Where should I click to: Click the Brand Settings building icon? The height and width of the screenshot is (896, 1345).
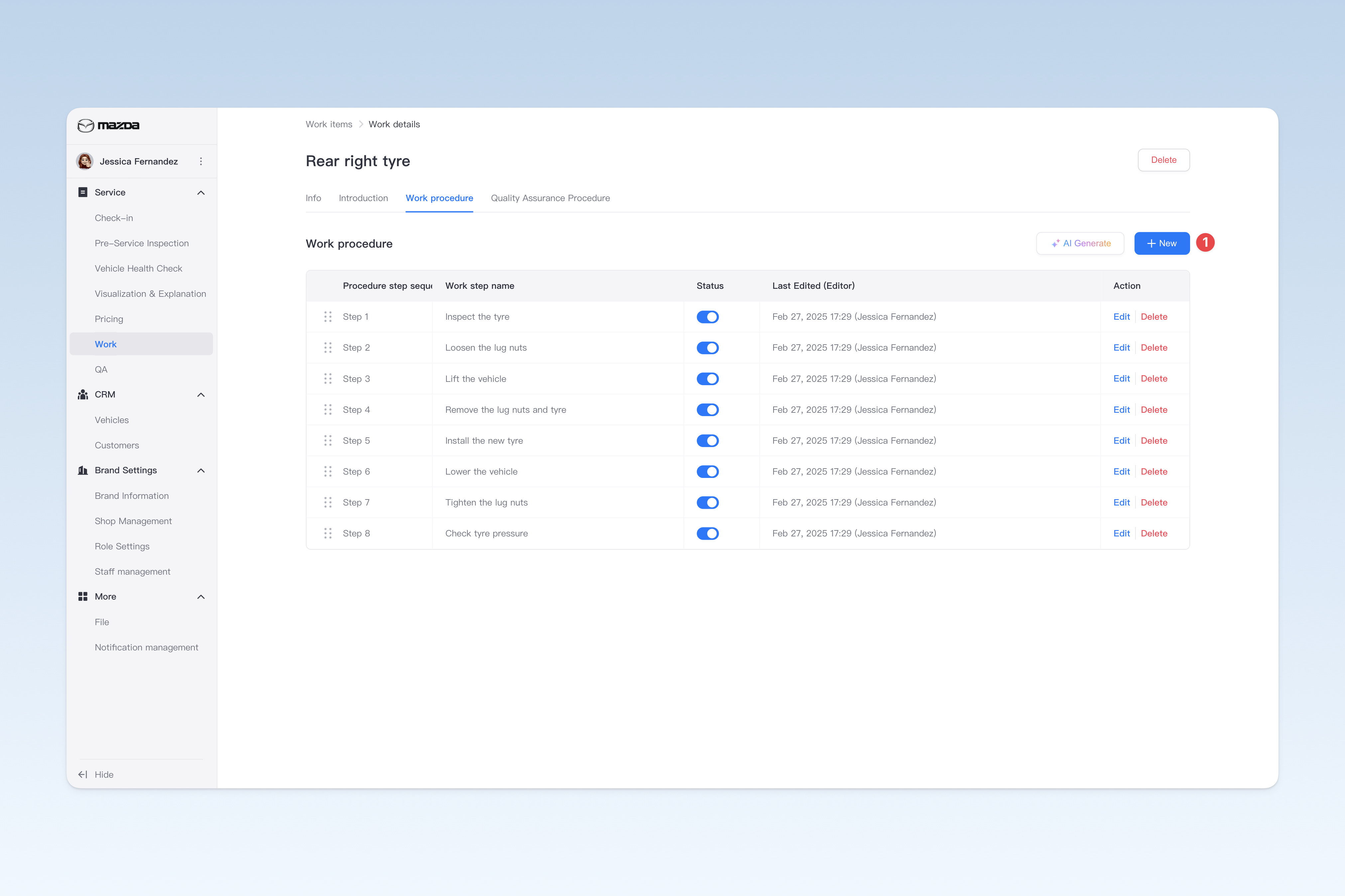(x=83, y=470)
